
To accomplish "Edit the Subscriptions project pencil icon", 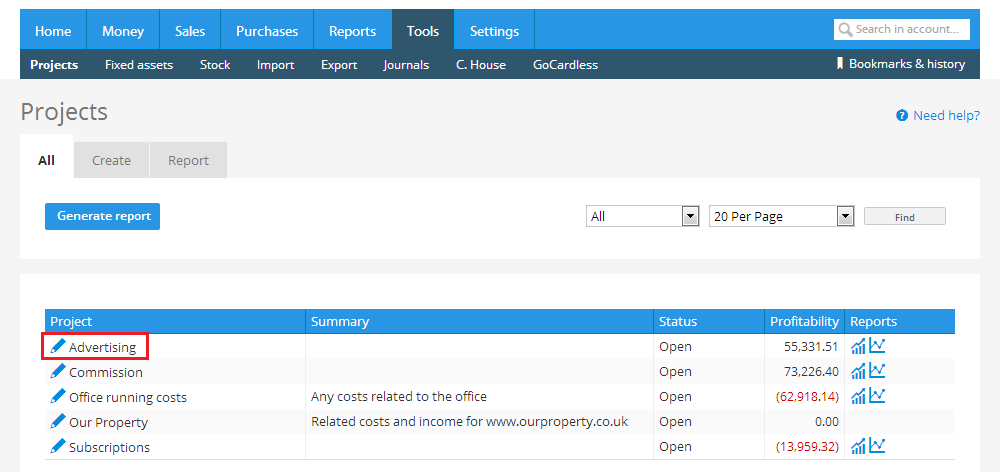I will [x=58, y=446].
